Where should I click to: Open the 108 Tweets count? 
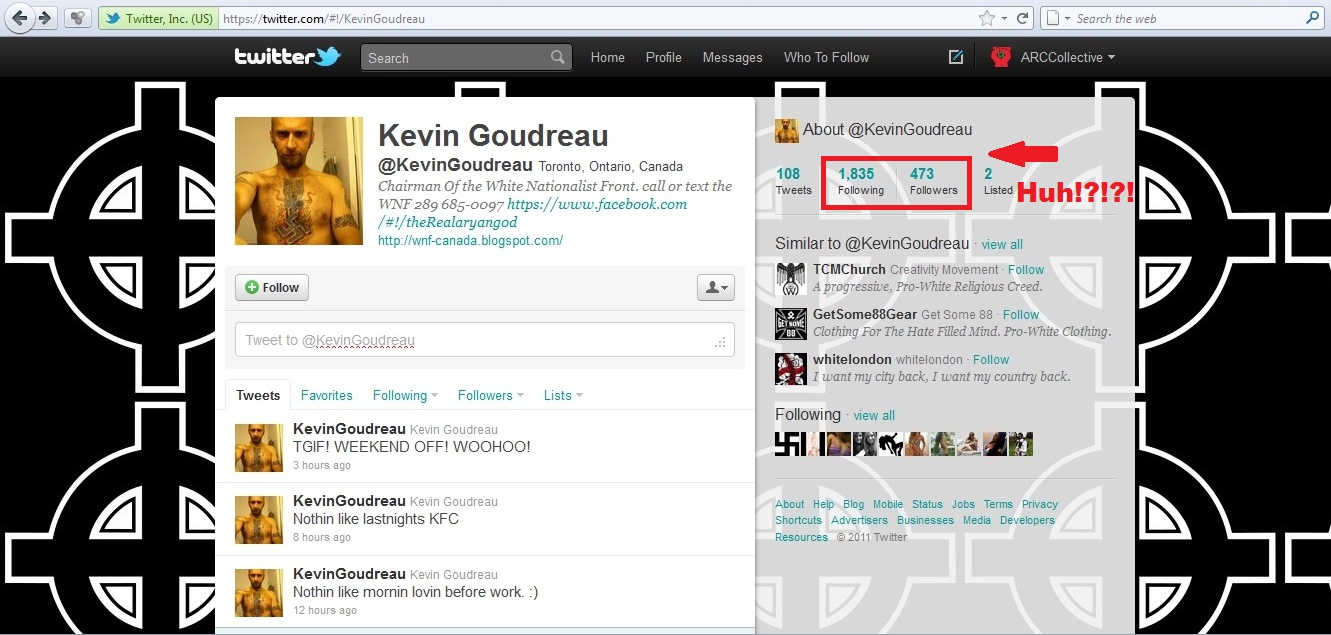(794, 181)
